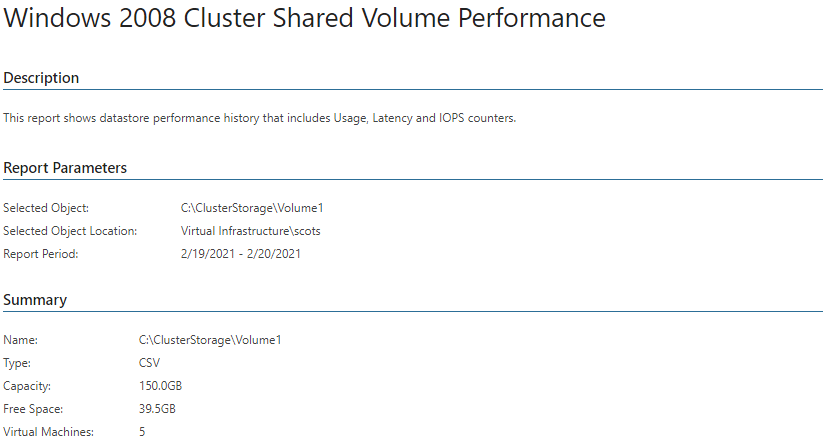
Task: Select the Description section heading
Action: pyautogui.click(x=41, y=78)
